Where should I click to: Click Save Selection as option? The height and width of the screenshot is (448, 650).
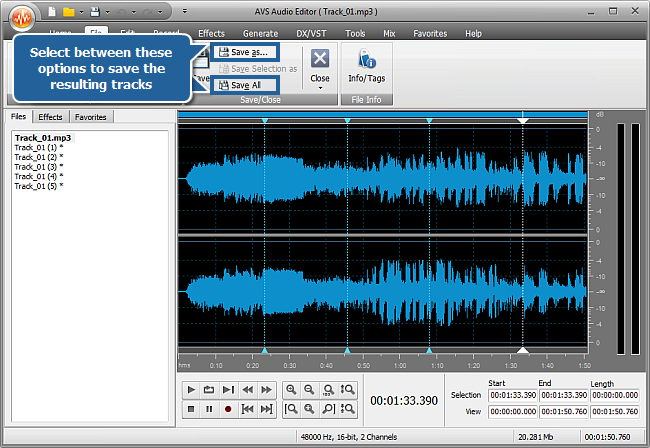pyautogui.click(x=258, y=69)
